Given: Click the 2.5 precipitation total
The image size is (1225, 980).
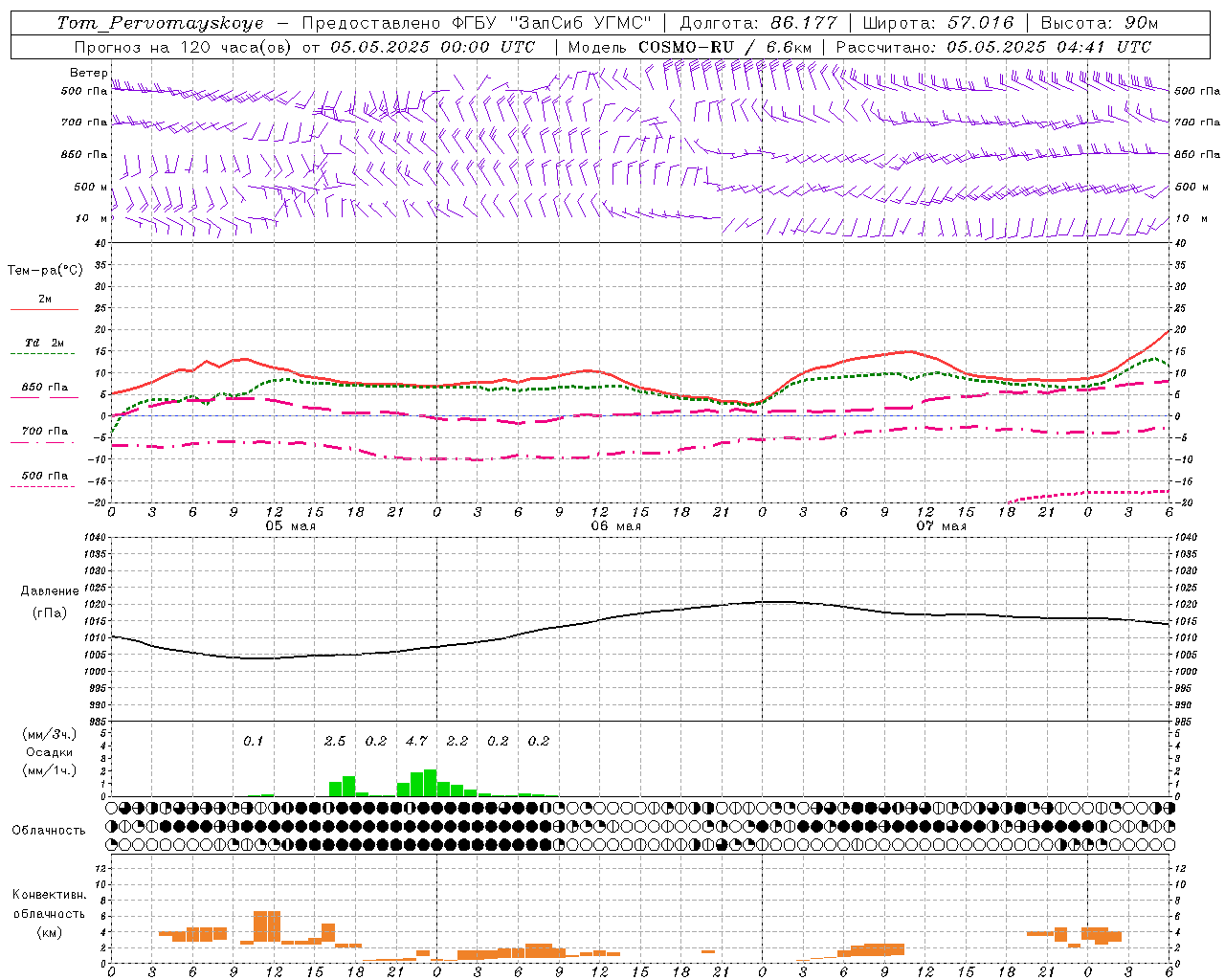Looking at the screenshot, I should tap(334, 741).
